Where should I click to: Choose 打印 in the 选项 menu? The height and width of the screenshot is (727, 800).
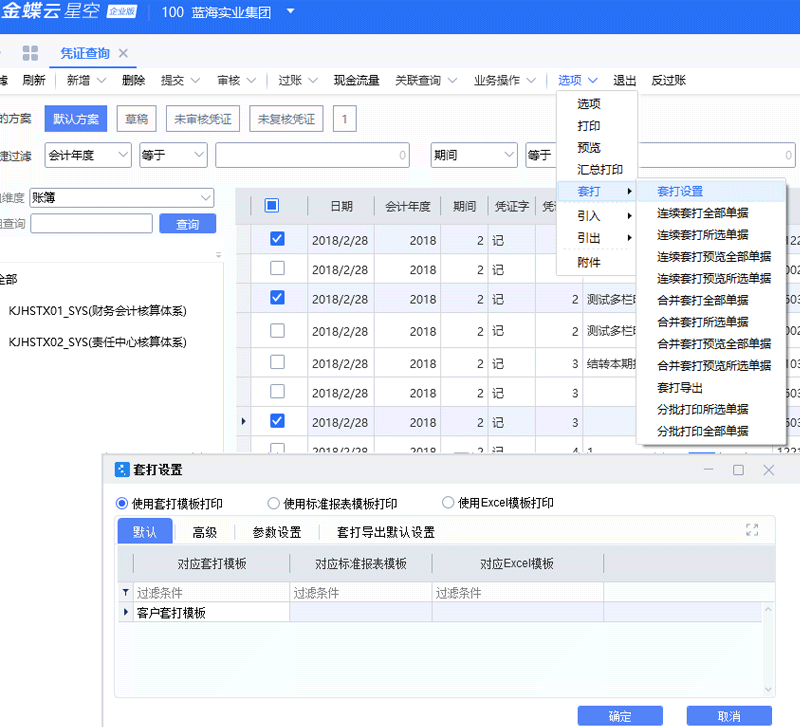point(588,126)
